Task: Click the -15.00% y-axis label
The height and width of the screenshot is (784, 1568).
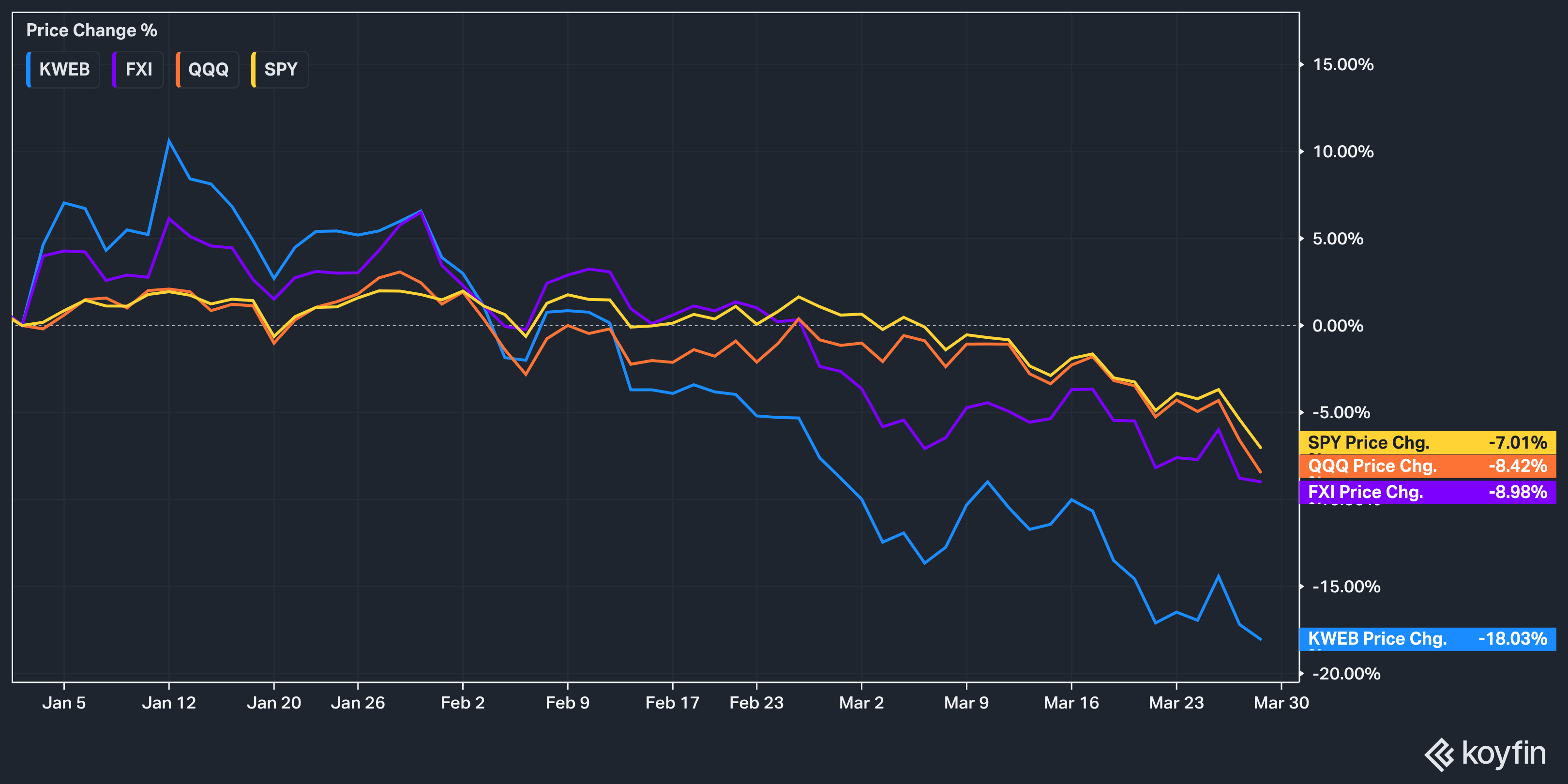Action: click(1346, 587)
